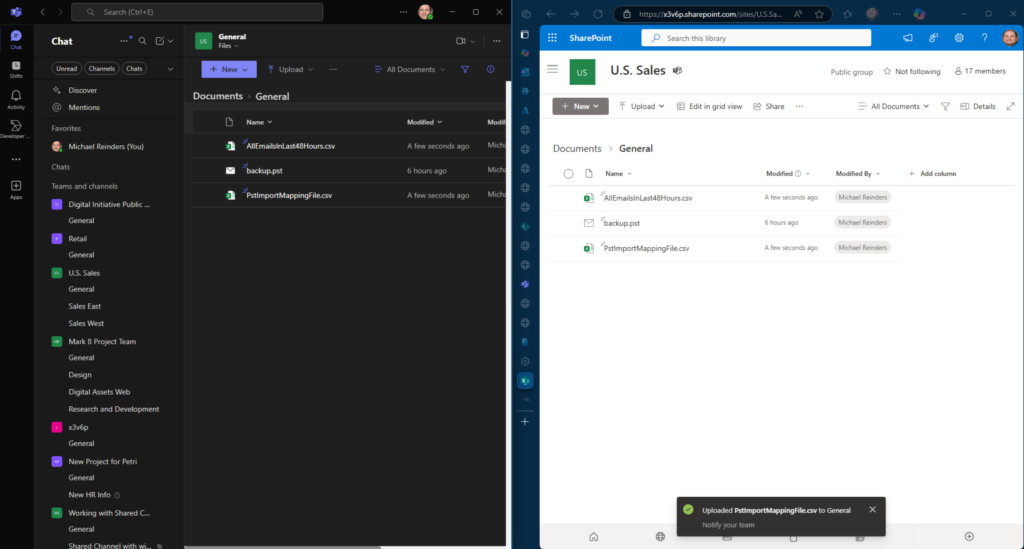
Task: Open the SharePoint navigation hamburger menu
Action: [x=552, y=69]
